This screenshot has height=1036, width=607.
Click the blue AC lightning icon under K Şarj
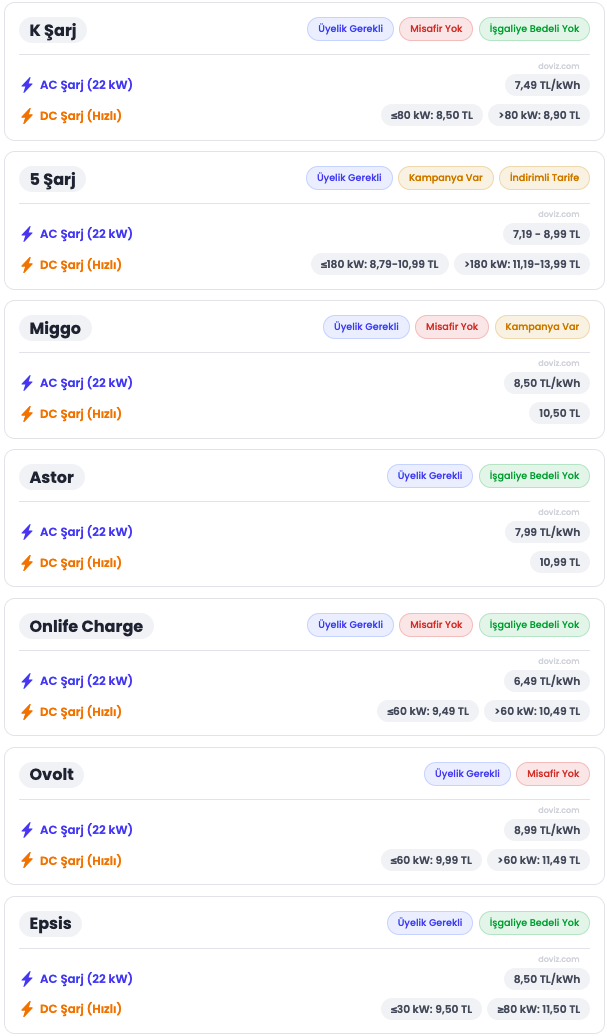point(27,85)
